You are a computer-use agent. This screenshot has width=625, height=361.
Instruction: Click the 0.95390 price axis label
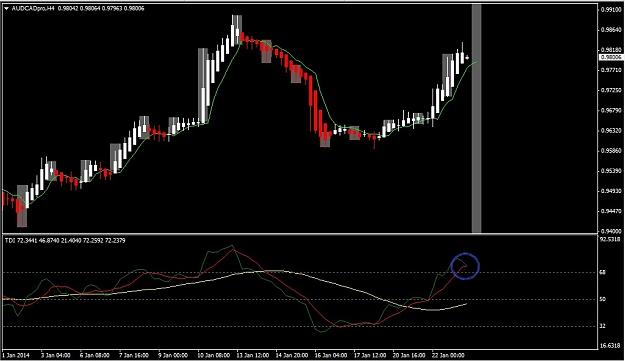click(x=611, y=171)
